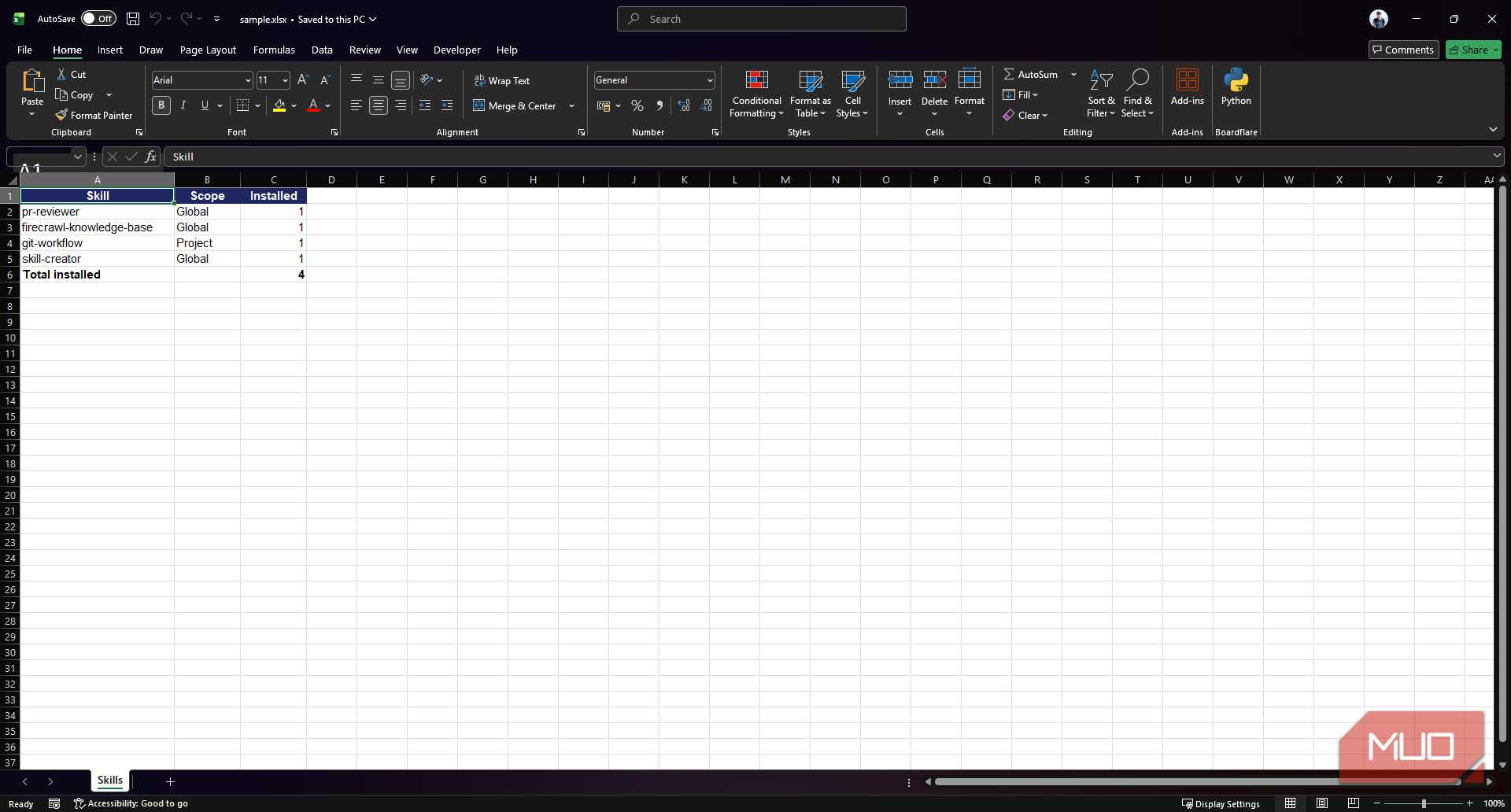The width and height of the screenshot is (1511, 812).
Task: Toggle Align Right
Action: click(x=401, y=105)
